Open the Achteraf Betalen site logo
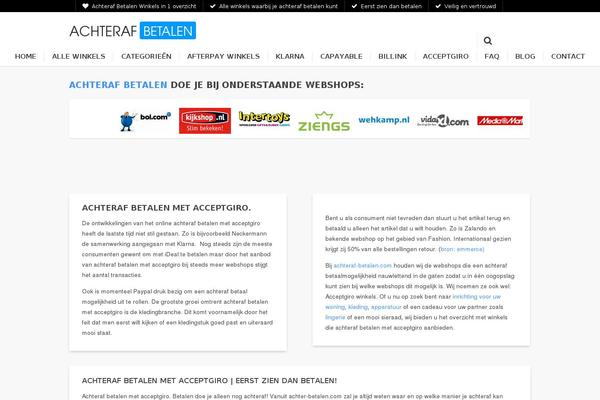600x400 pixels. (x=133, y=31)
